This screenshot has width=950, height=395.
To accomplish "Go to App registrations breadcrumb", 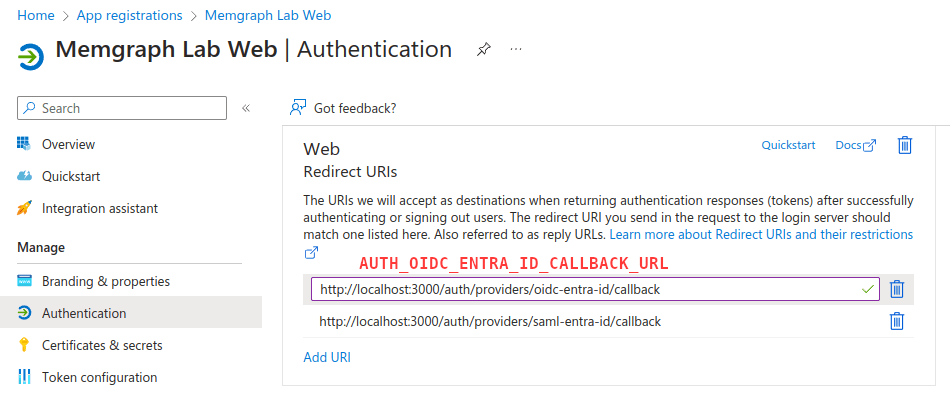I will point(129,15).
